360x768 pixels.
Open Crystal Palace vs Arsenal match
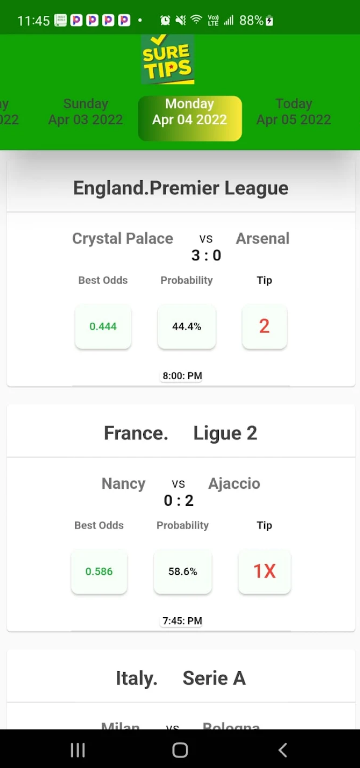point(181,246)
